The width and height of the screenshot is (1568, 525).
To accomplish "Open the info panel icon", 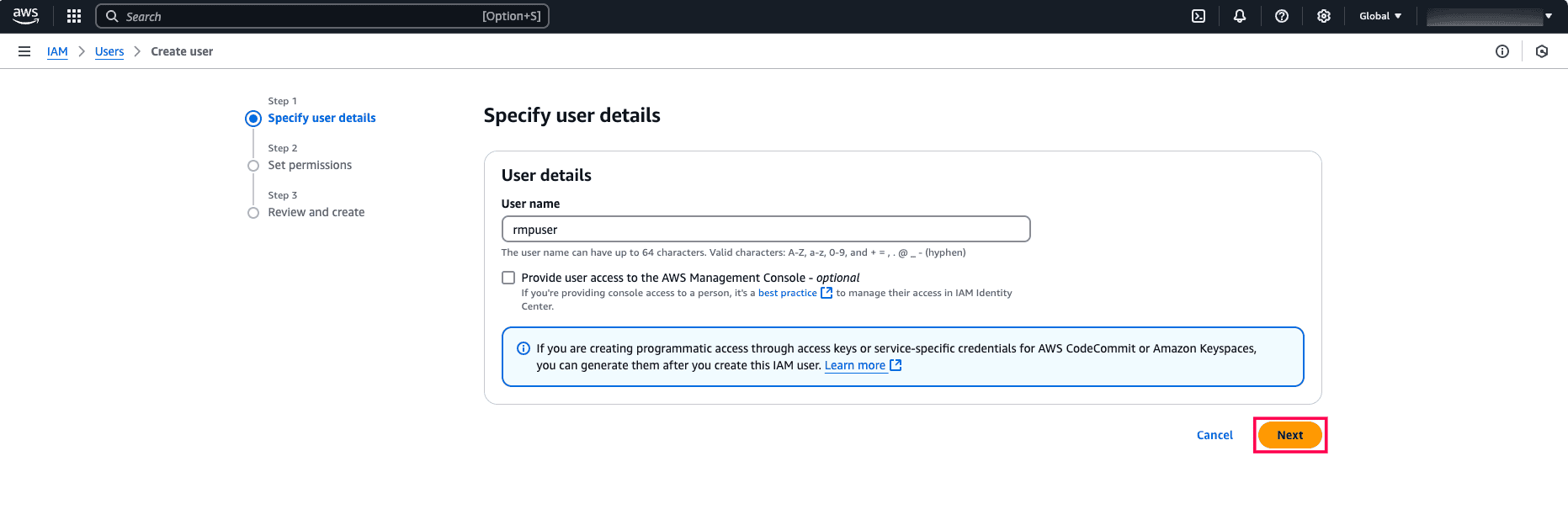I will [1502, 51].
